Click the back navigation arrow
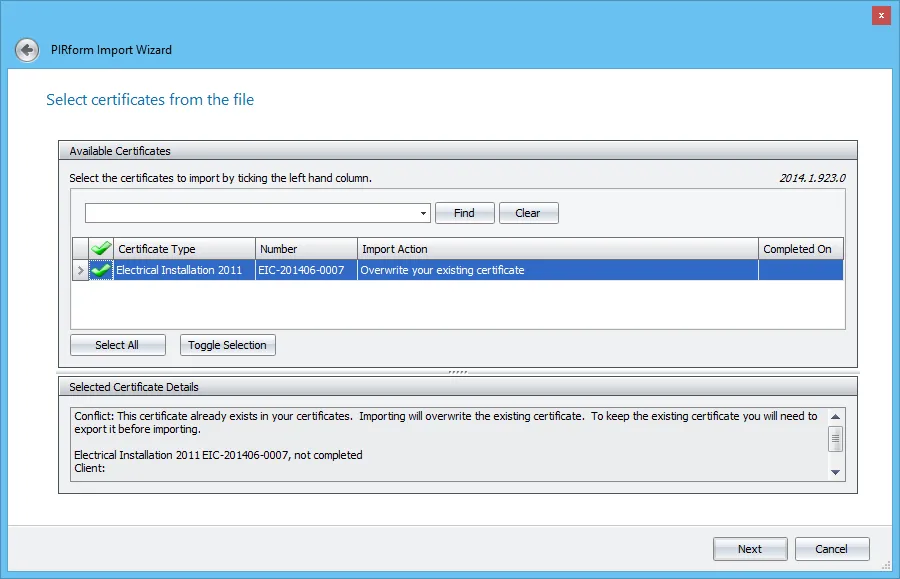 [x=26, y=49]
